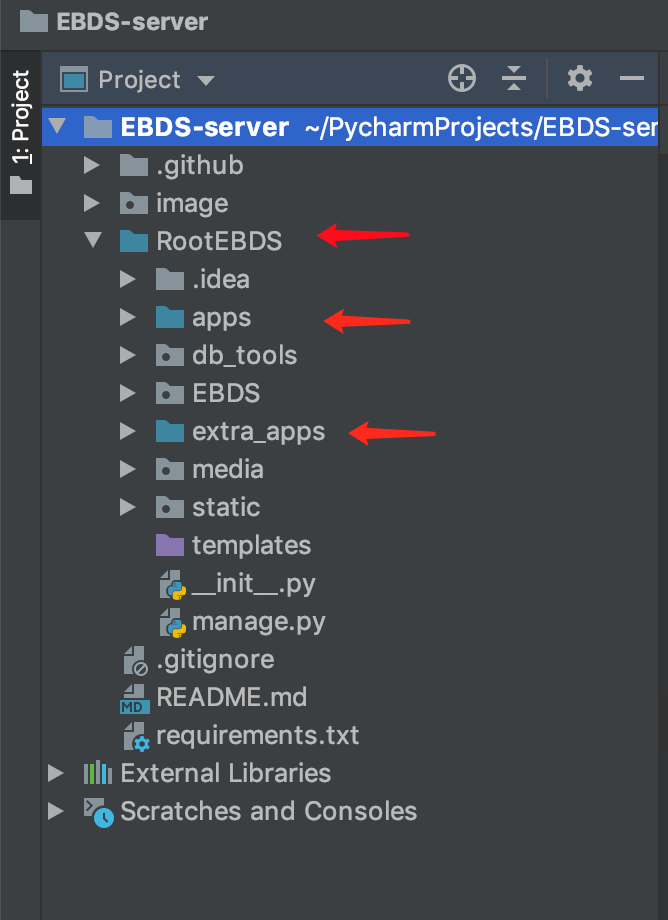Expand the media folder arrow

click(x=127, y=469)
